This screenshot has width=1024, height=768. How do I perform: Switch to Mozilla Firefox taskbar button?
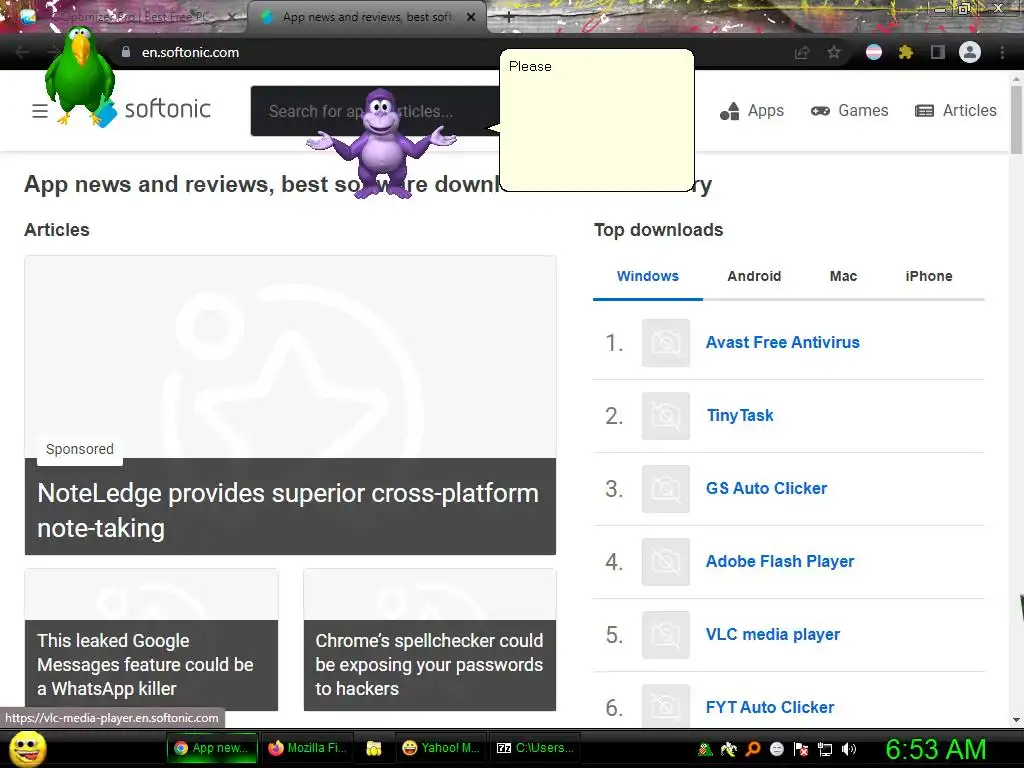[307, 748]
